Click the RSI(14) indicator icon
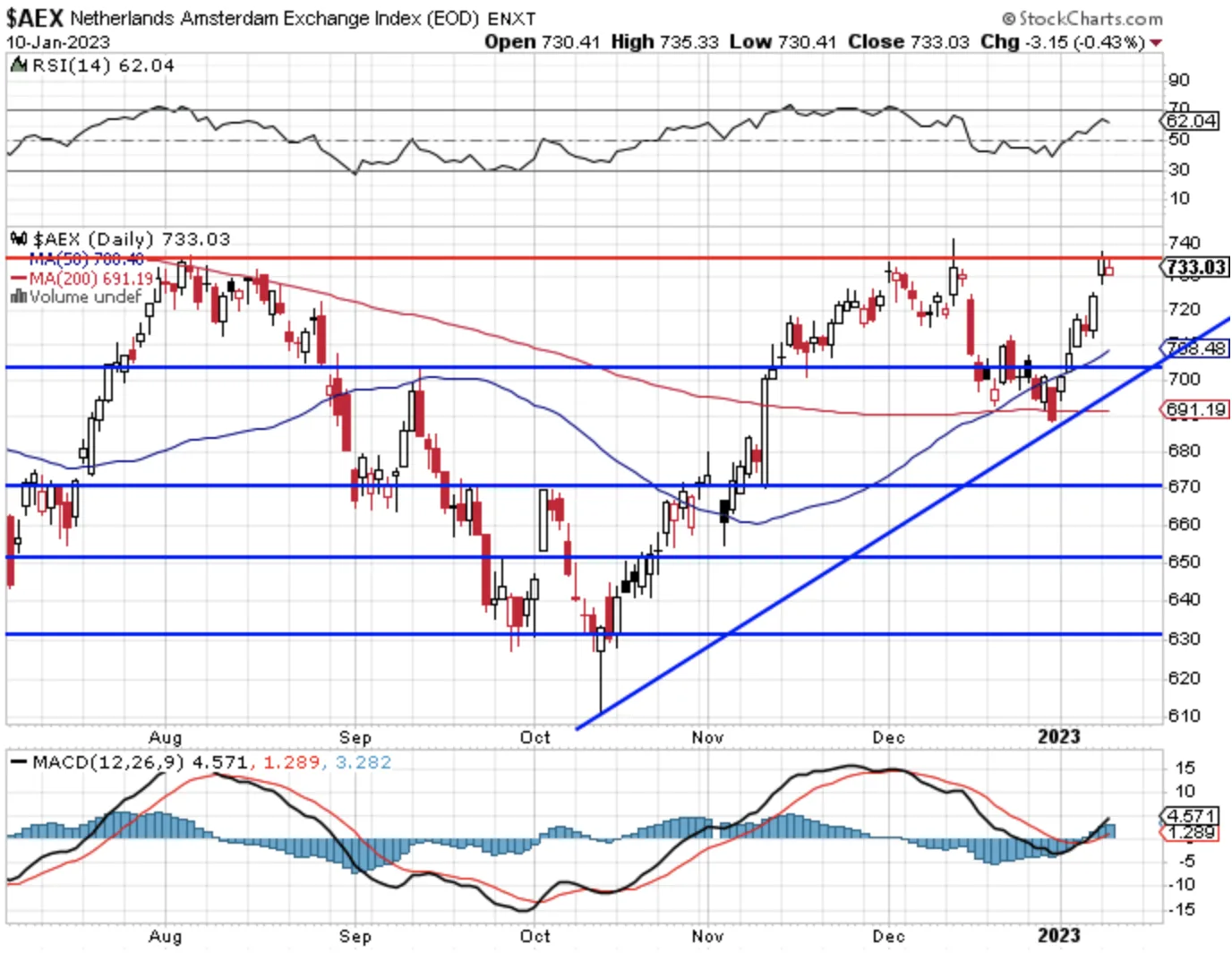The image size is (1232, 953). tap(19, 65)
